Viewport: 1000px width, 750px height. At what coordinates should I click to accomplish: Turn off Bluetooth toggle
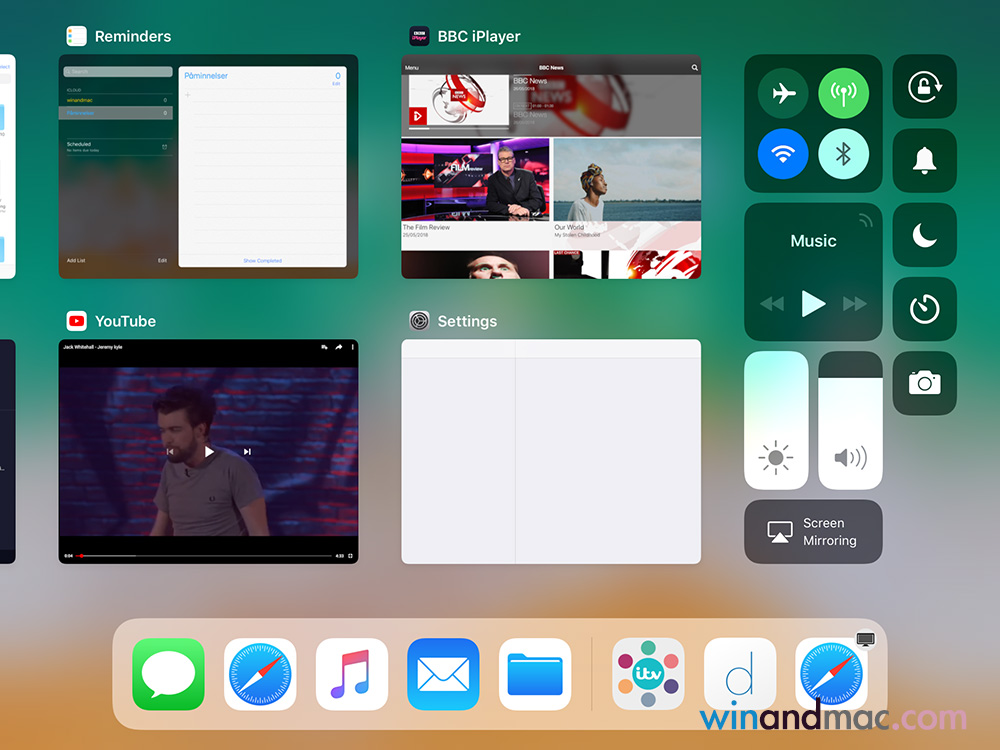(843, 154)
